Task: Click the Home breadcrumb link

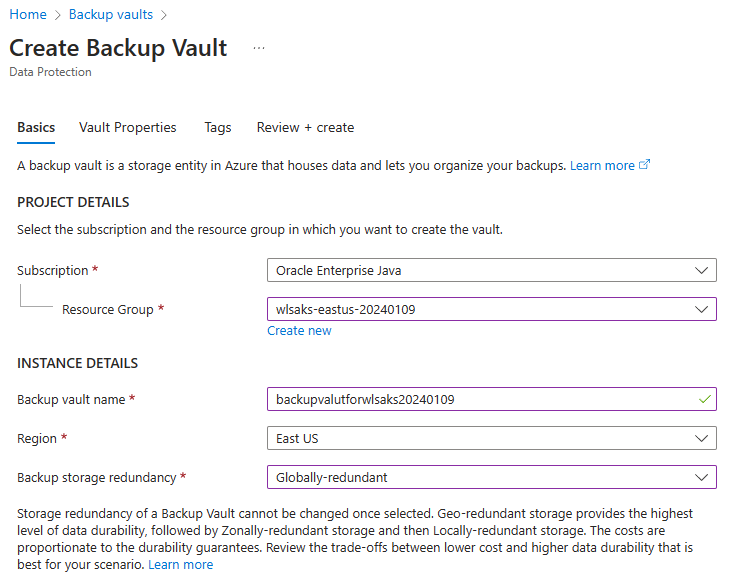Action: [27, 14]
